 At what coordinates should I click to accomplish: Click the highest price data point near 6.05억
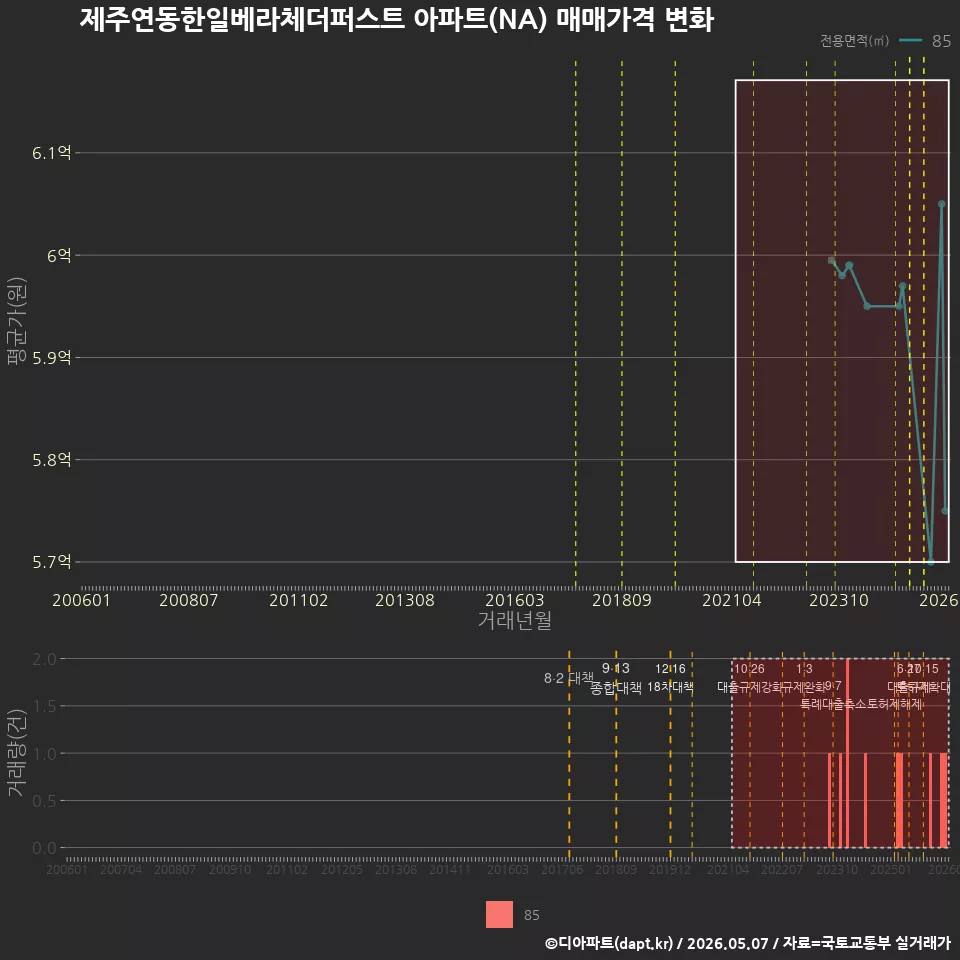pyautogui.click(x=942, y=204)
